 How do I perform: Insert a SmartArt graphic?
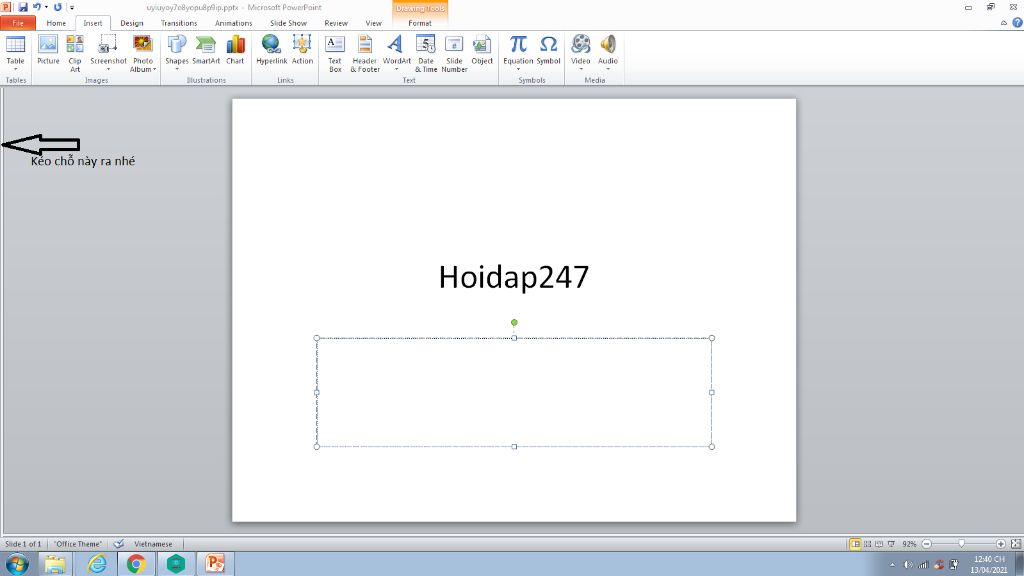[206, 50]
